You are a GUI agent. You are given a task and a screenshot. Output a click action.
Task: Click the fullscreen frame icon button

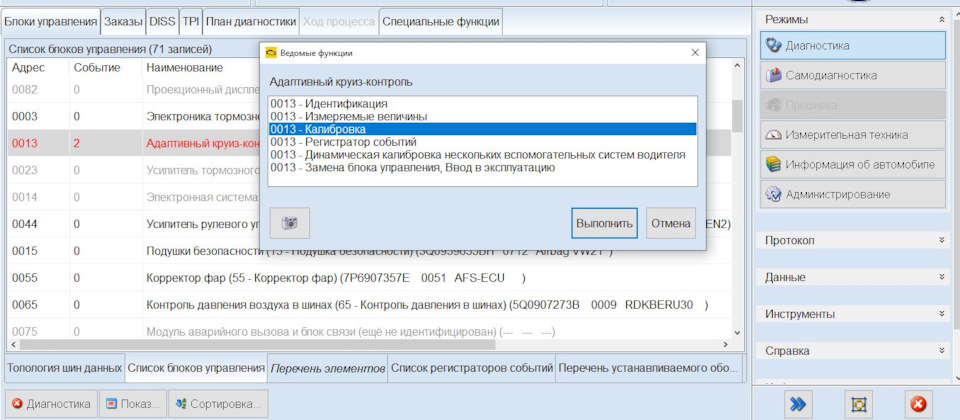(x=858, y=404)
